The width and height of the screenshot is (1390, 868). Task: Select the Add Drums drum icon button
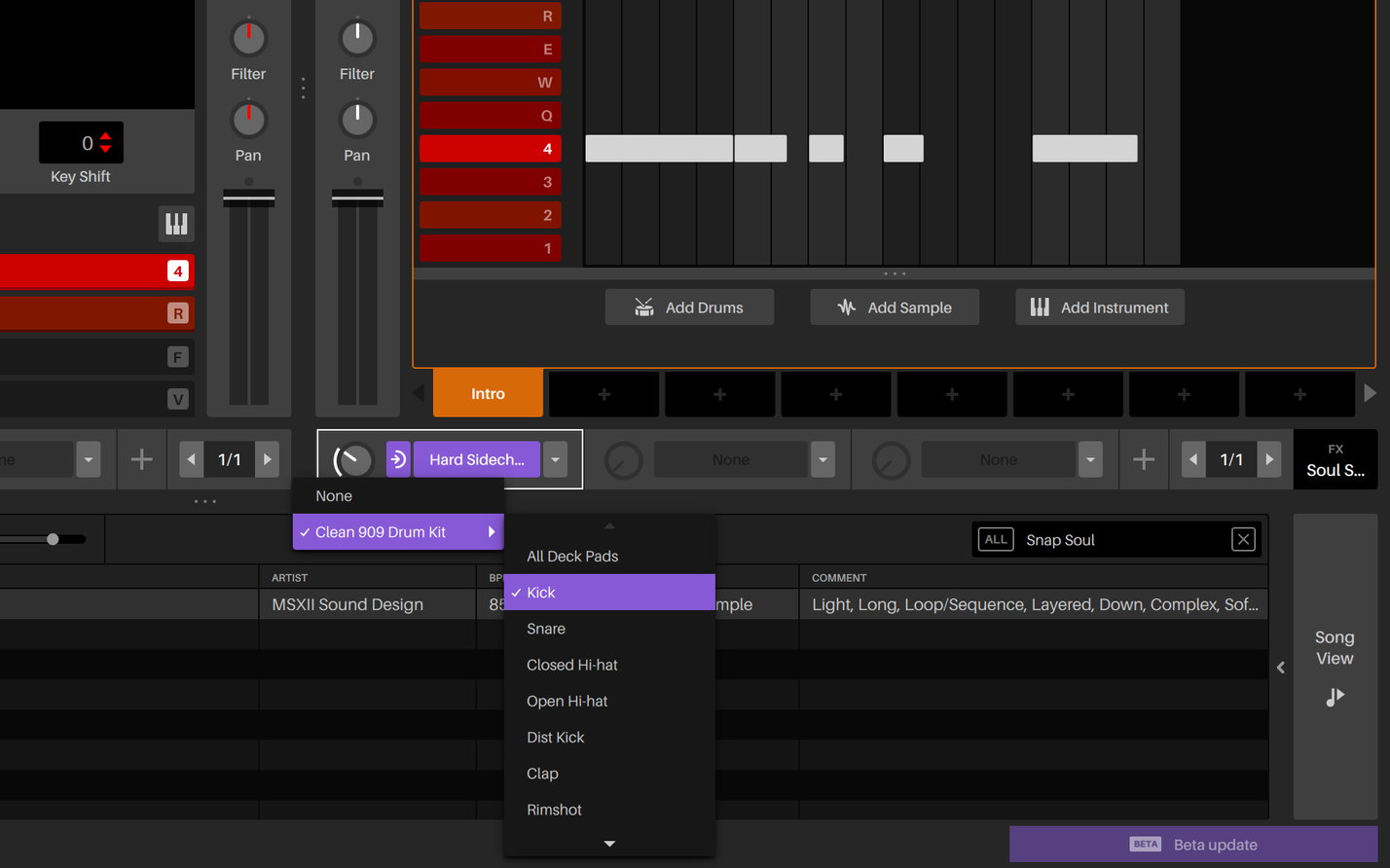[x=643, y=307]
